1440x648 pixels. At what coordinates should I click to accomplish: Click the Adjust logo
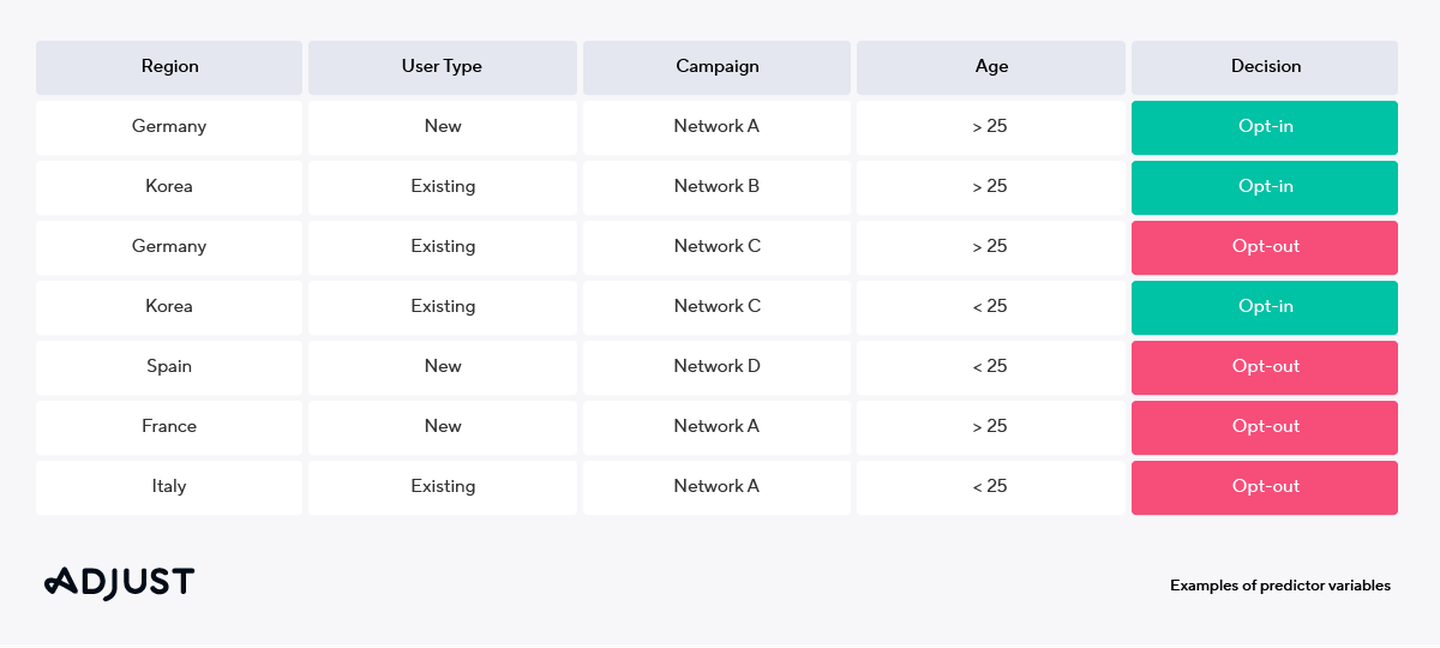tap(119, 583)
